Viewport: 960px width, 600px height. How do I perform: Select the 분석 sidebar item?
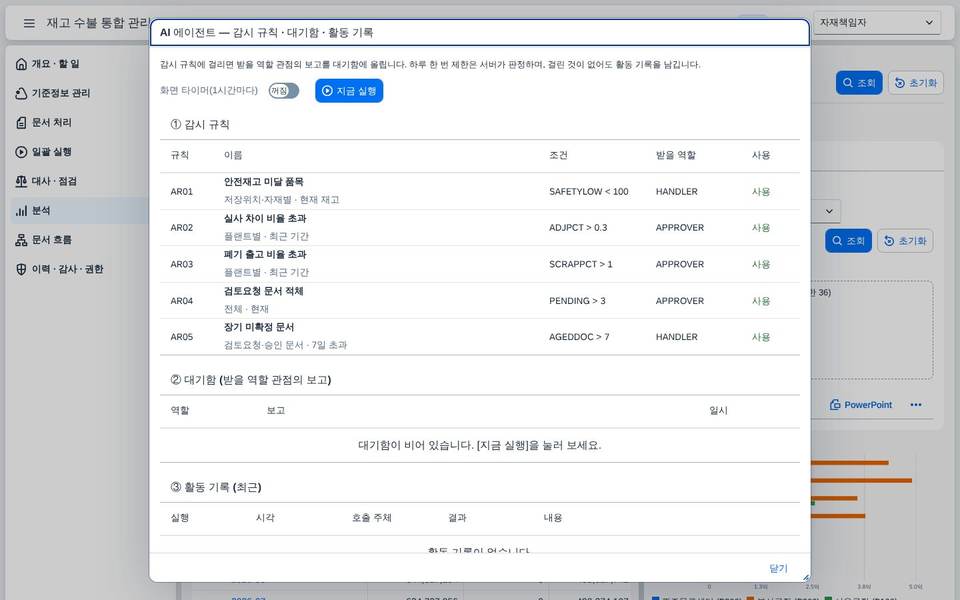tap(80, 211)
